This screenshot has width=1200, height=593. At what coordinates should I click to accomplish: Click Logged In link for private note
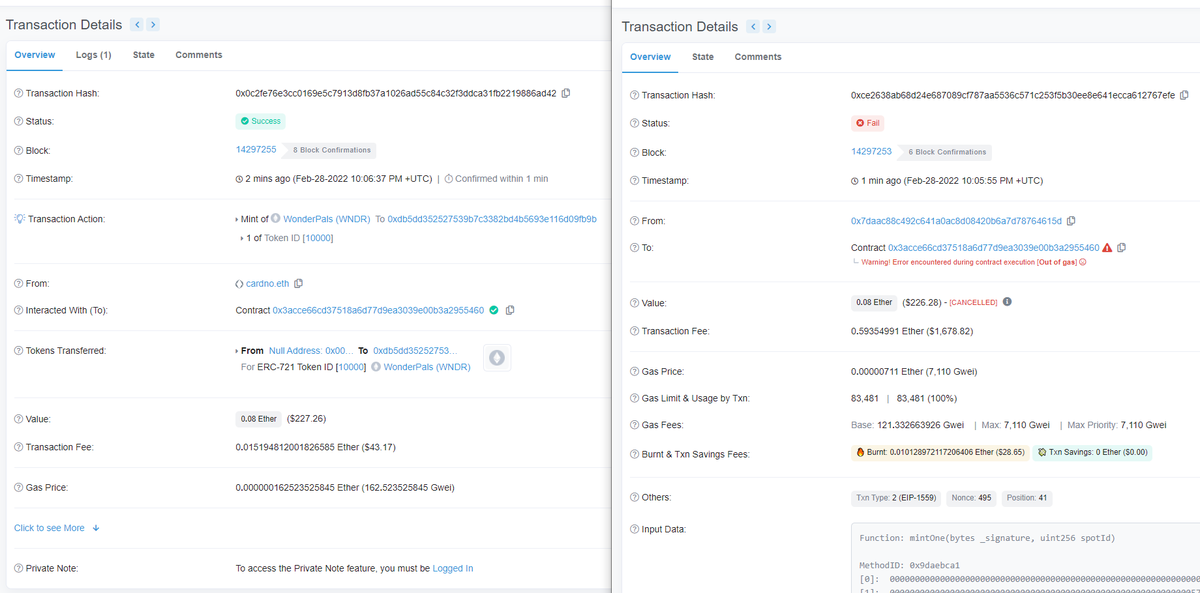pyautogui.click(x=453, y=568)
